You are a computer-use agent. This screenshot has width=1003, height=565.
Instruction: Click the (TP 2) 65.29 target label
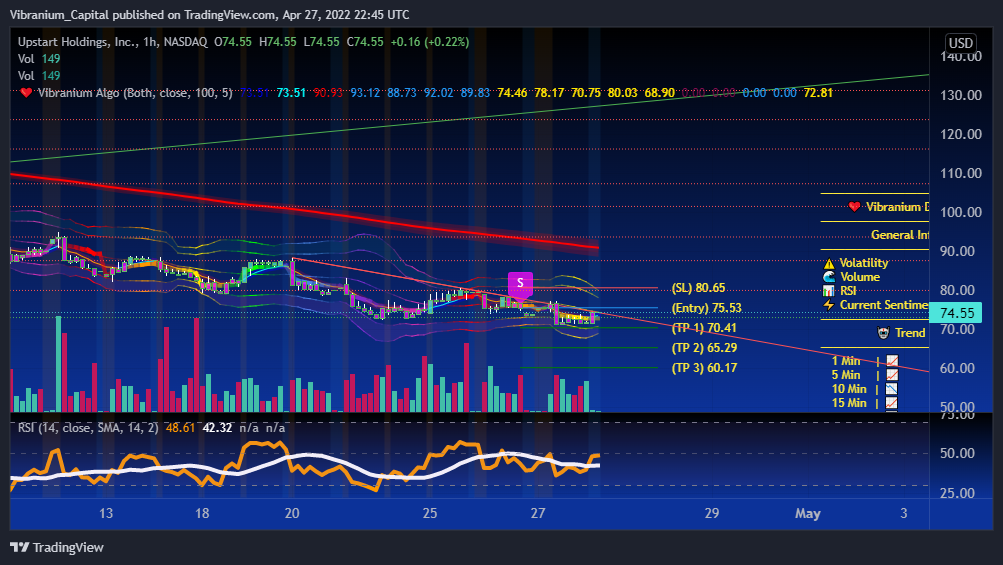point(704,347)
